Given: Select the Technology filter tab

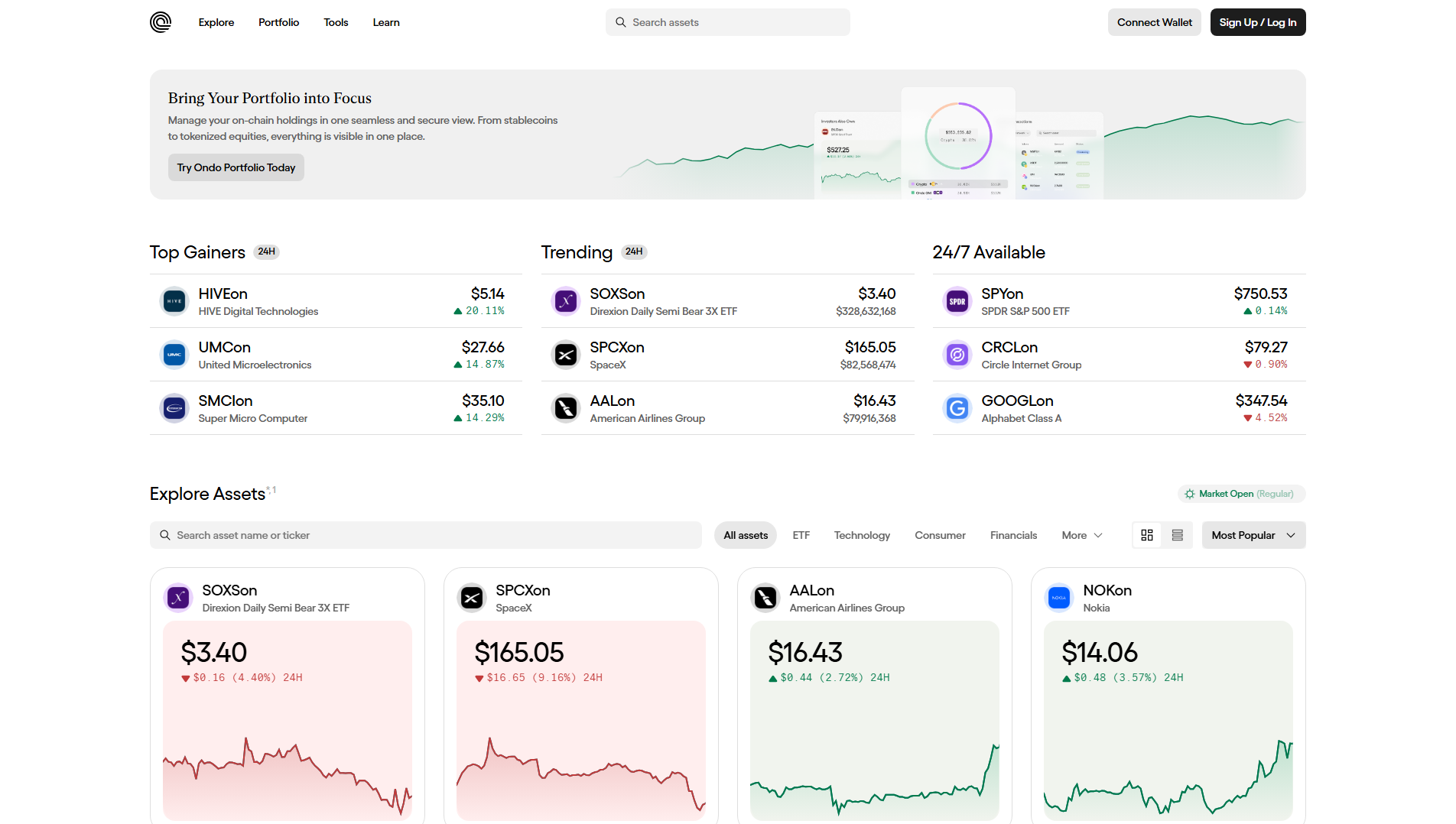Looking at the screenshot, I should [862, 535].
